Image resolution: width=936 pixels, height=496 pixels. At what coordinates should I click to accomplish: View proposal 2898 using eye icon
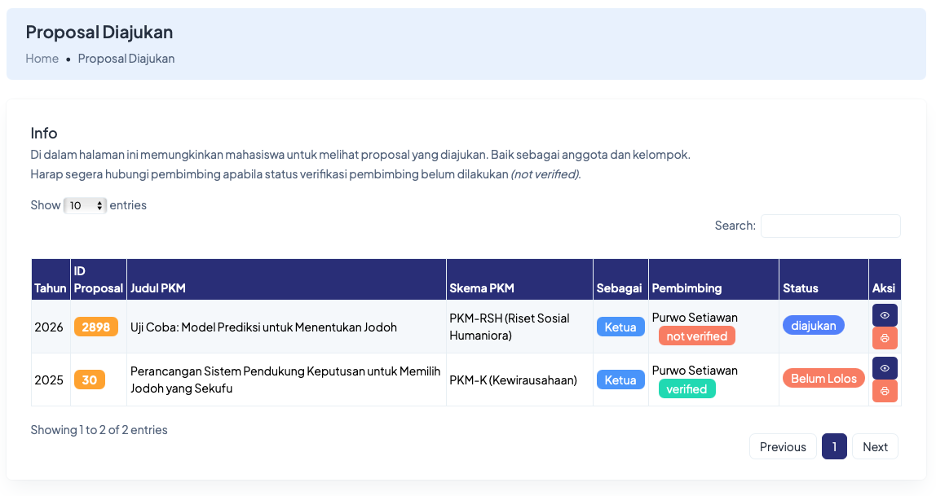pyautogui.click(x=885, y=315)
